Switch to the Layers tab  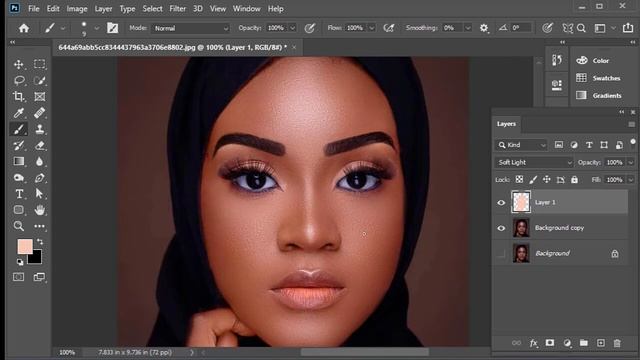(506, 124)
